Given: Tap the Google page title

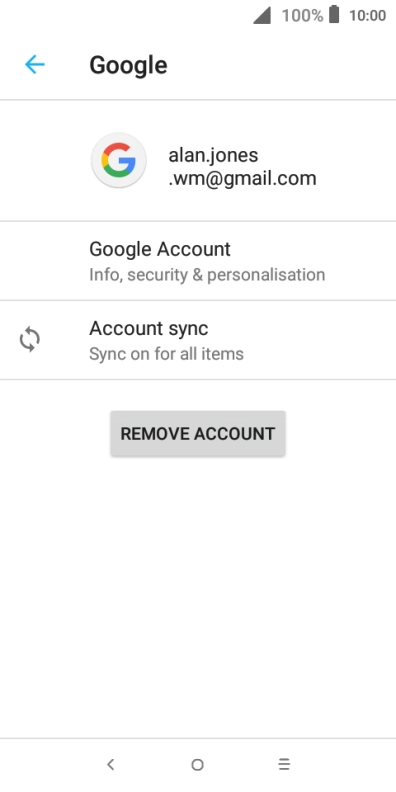Looking at the screenshot, I should click(x=128, y=66).
